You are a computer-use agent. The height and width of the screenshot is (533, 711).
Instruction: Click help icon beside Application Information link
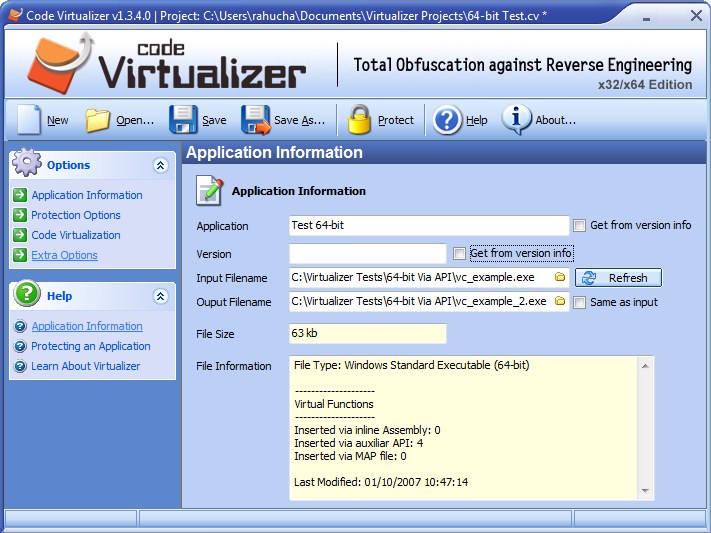click(20, 326)
